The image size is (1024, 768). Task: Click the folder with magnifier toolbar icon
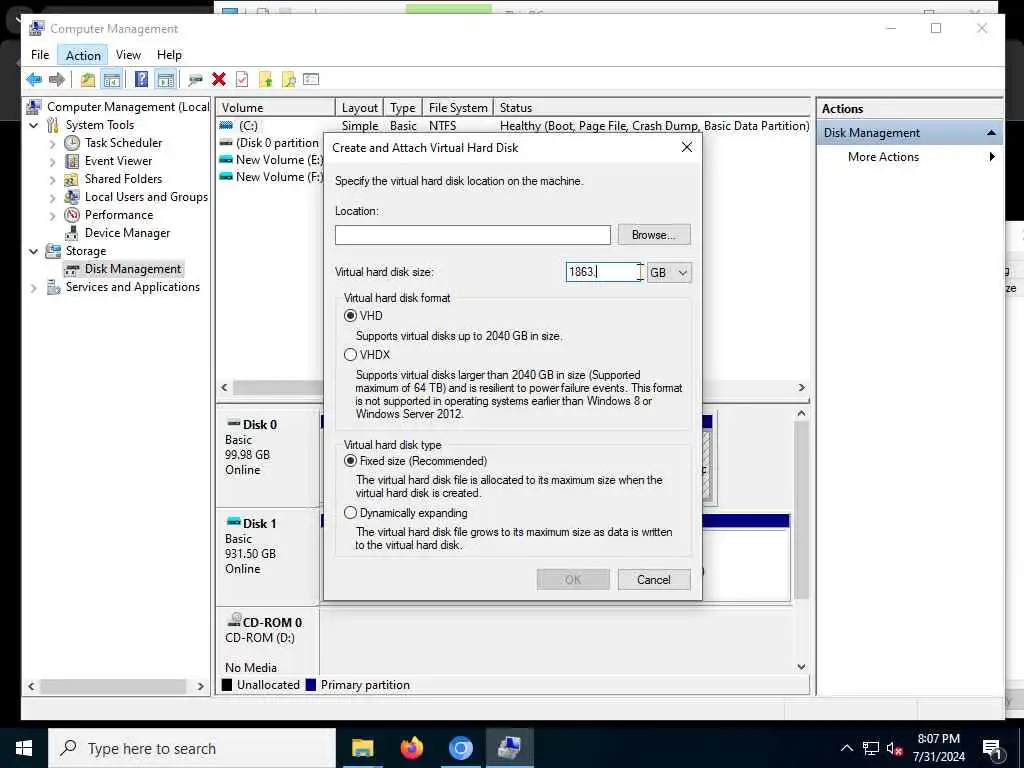[x=289, y=80]
